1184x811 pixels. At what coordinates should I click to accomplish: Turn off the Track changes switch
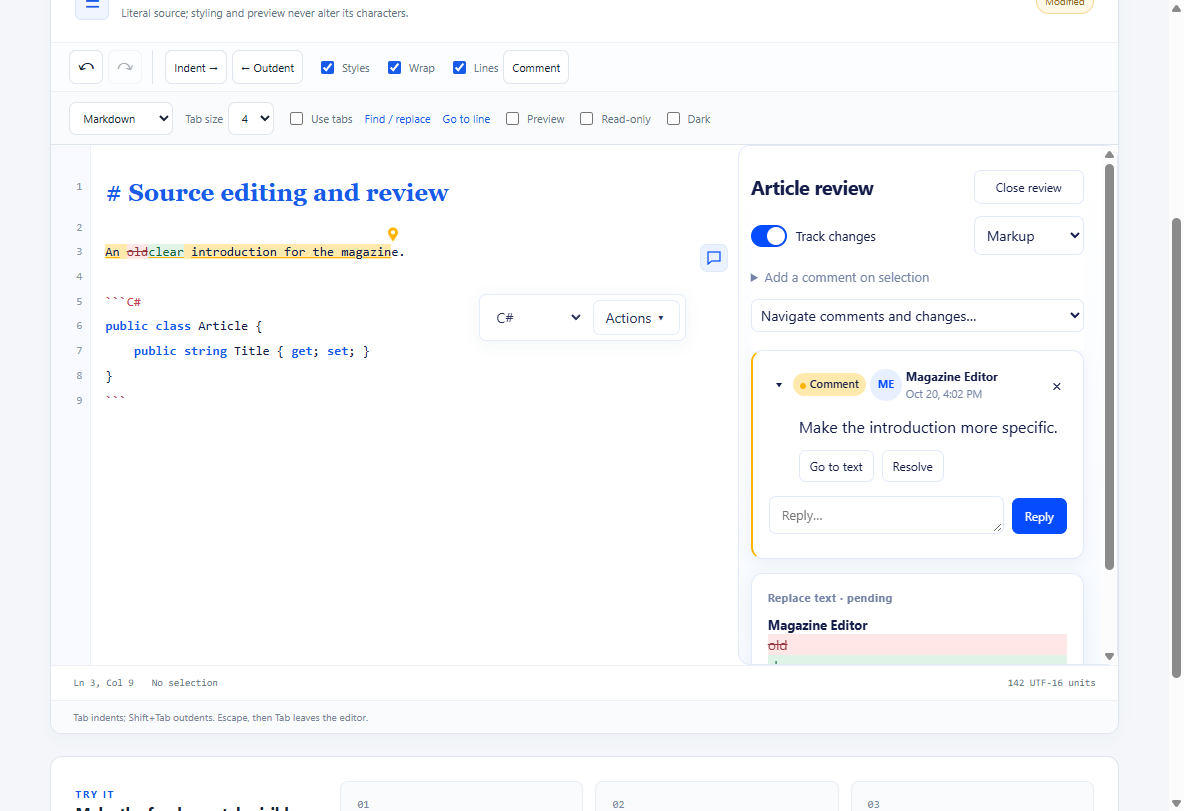pyautogui.click(x=769, y=236)
